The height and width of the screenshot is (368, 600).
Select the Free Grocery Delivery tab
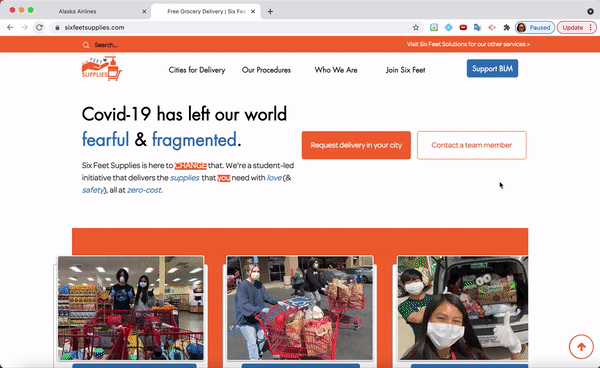206,11
